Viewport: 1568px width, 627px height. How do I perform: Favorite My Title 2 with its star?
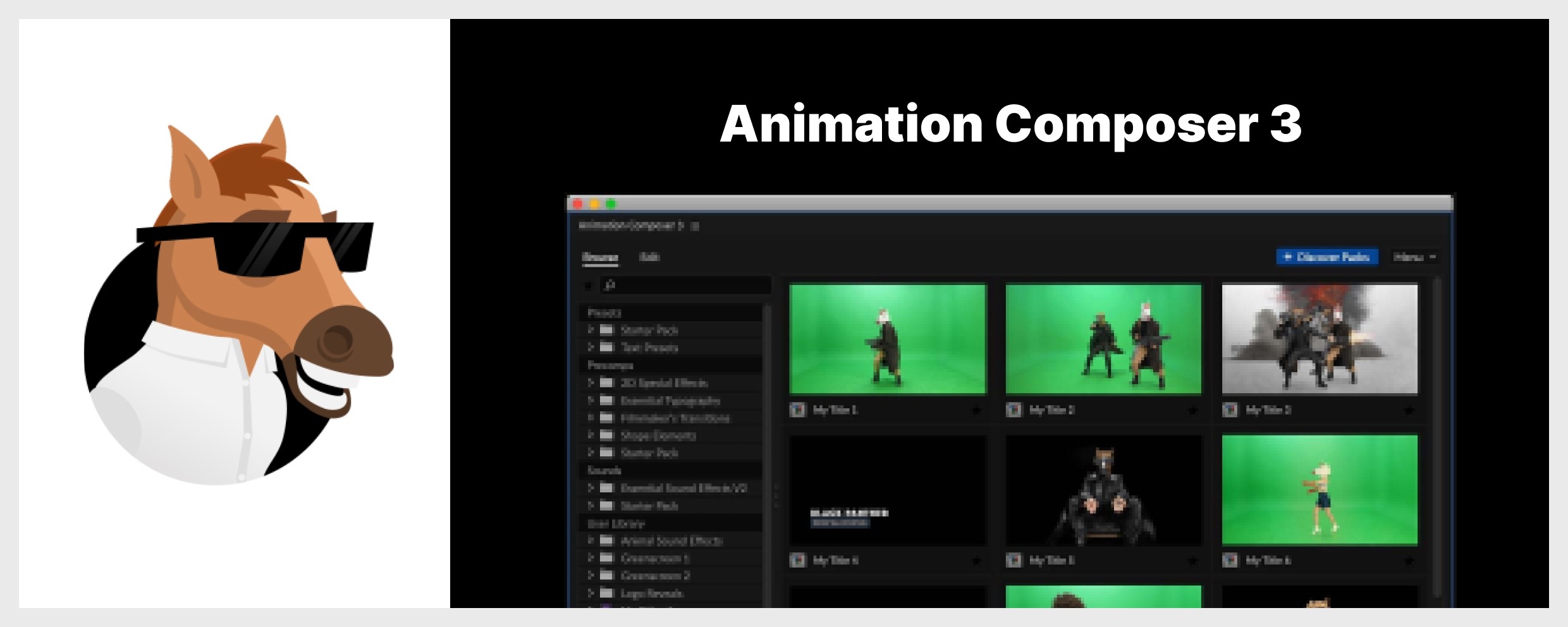[1192, 411]
